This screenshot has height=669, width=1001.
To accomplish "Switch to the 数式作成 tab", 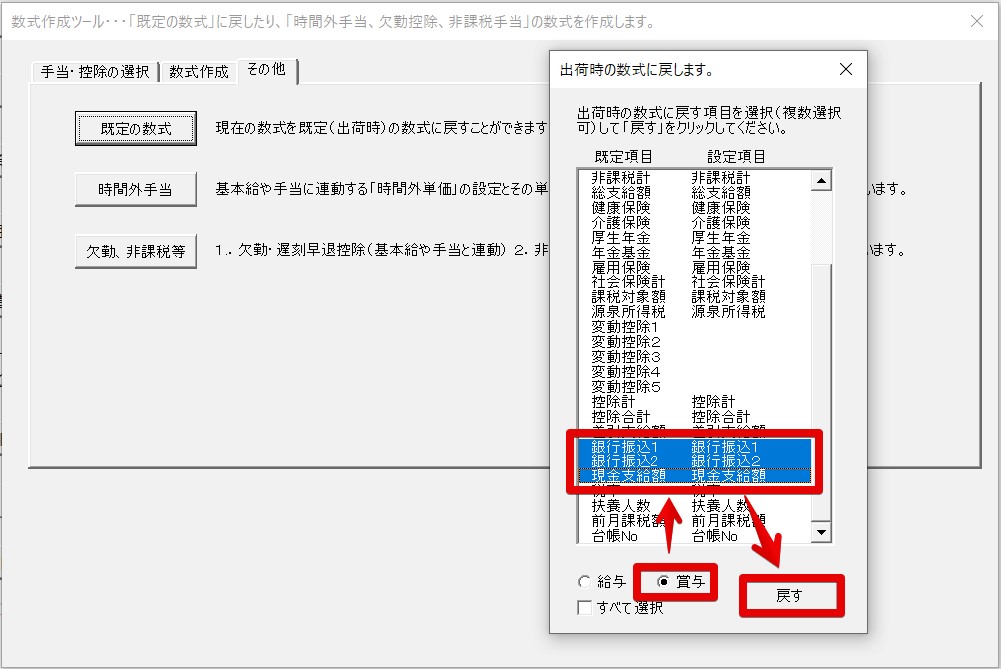I will 198,72.
